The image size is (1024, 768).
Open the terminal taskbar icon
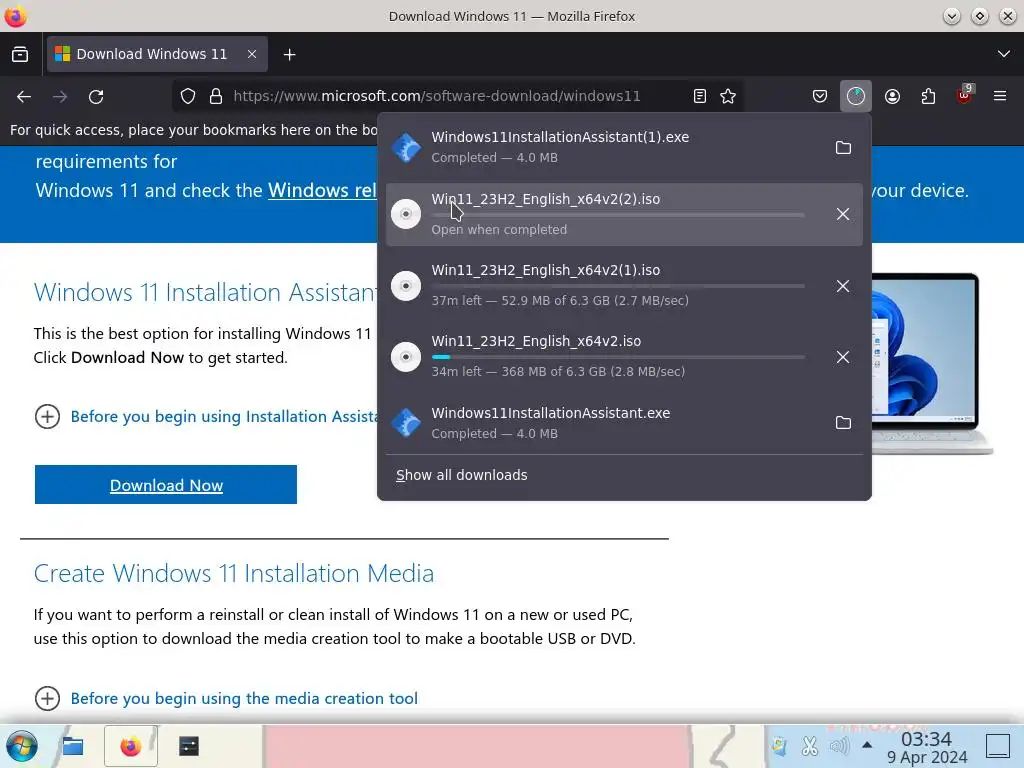point(189,746)
